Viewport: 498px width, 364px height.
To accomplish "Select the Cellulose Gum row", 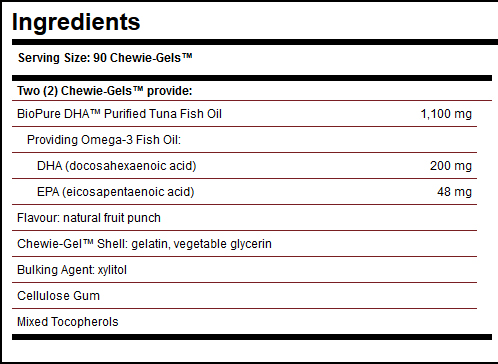I will click(244, 296).
